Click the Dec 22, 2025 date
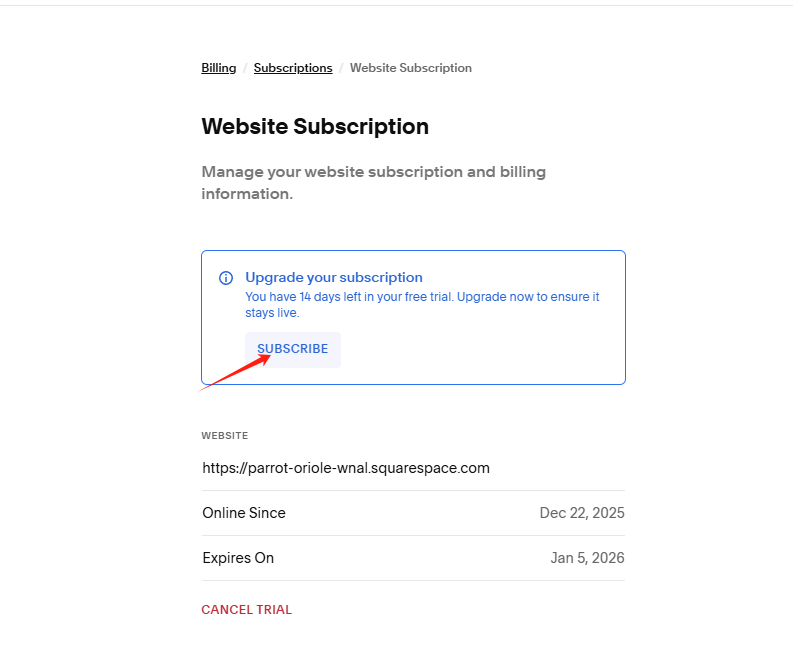 pyautogui.click(x=582, y=513)
